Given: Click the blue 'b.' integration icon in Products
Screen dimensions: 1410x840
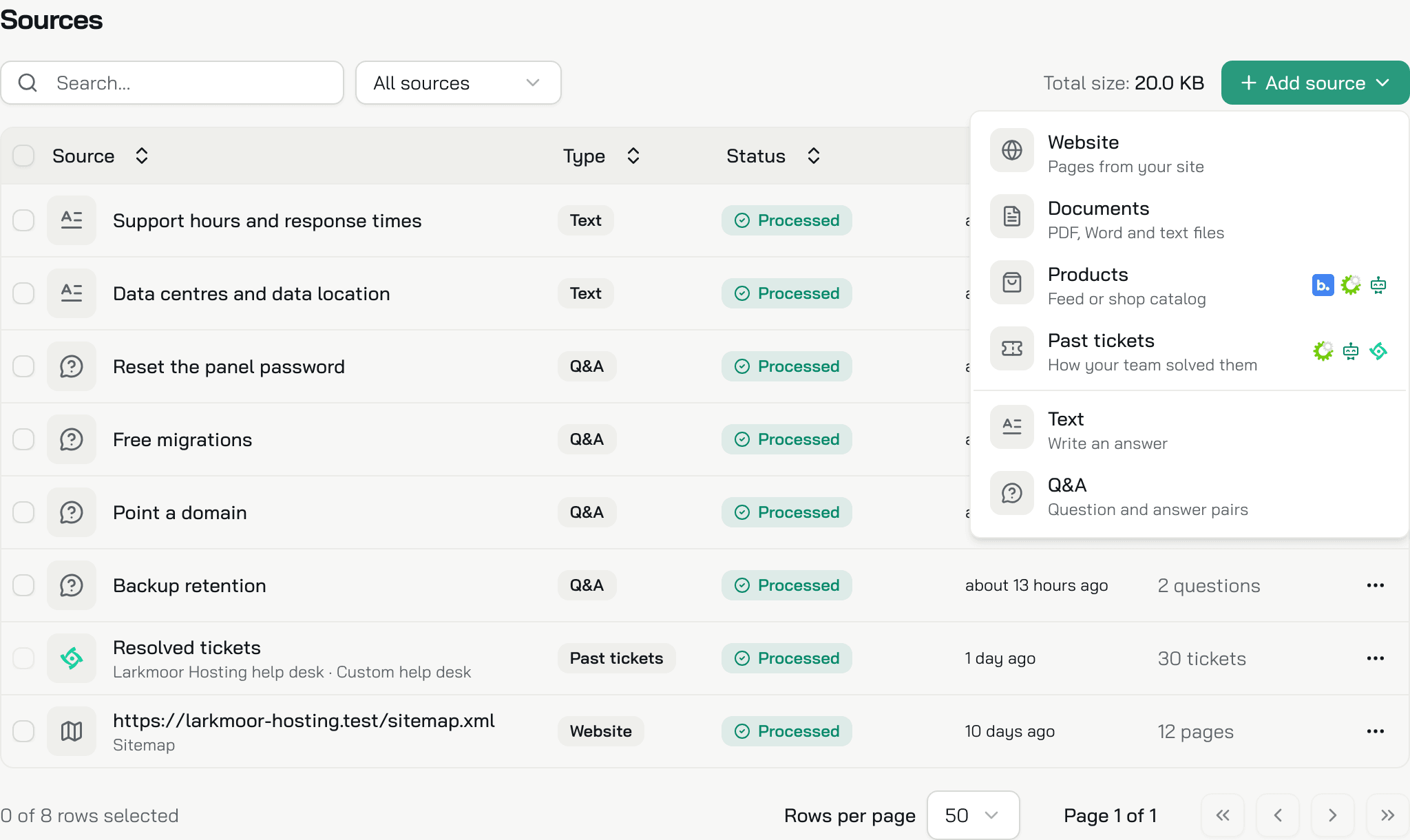Looking at the screenshot, I should click(x=1323, y=285).
